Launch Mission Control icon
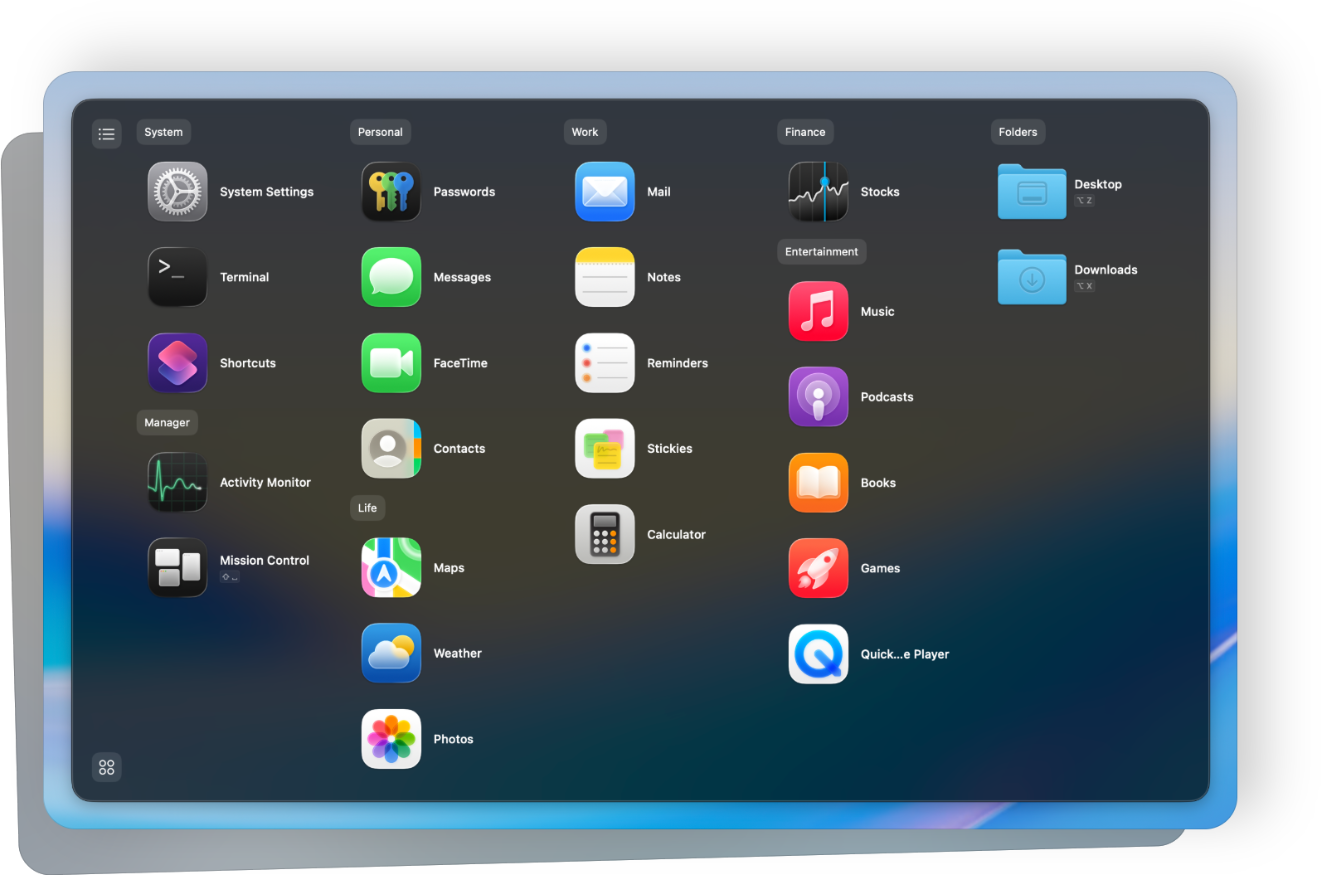Viewport: 1321px width, 875px height. tap(178, 568)
